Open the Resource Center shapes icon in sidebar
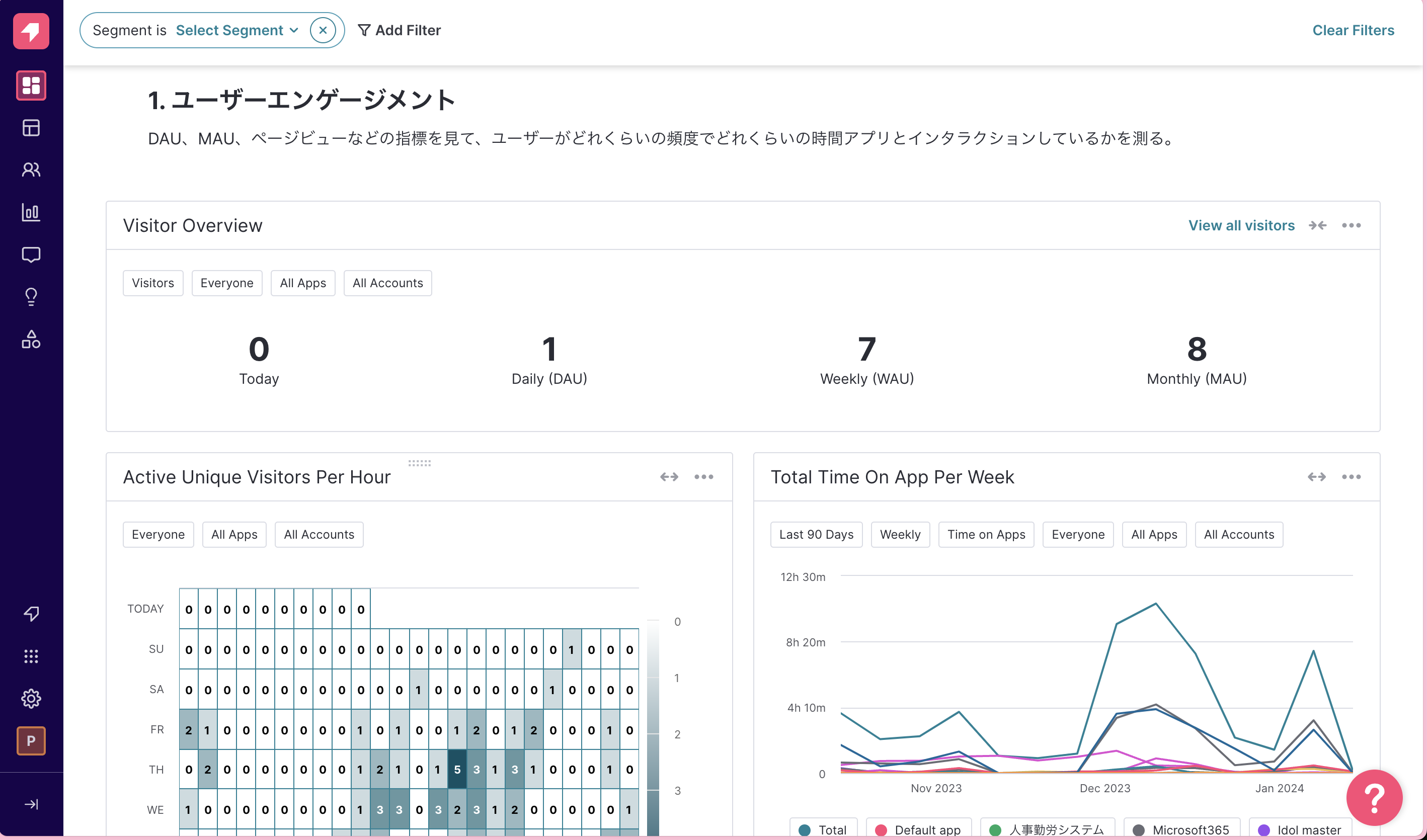Viewport: 1427px width, 840px height. click(31, 340)
